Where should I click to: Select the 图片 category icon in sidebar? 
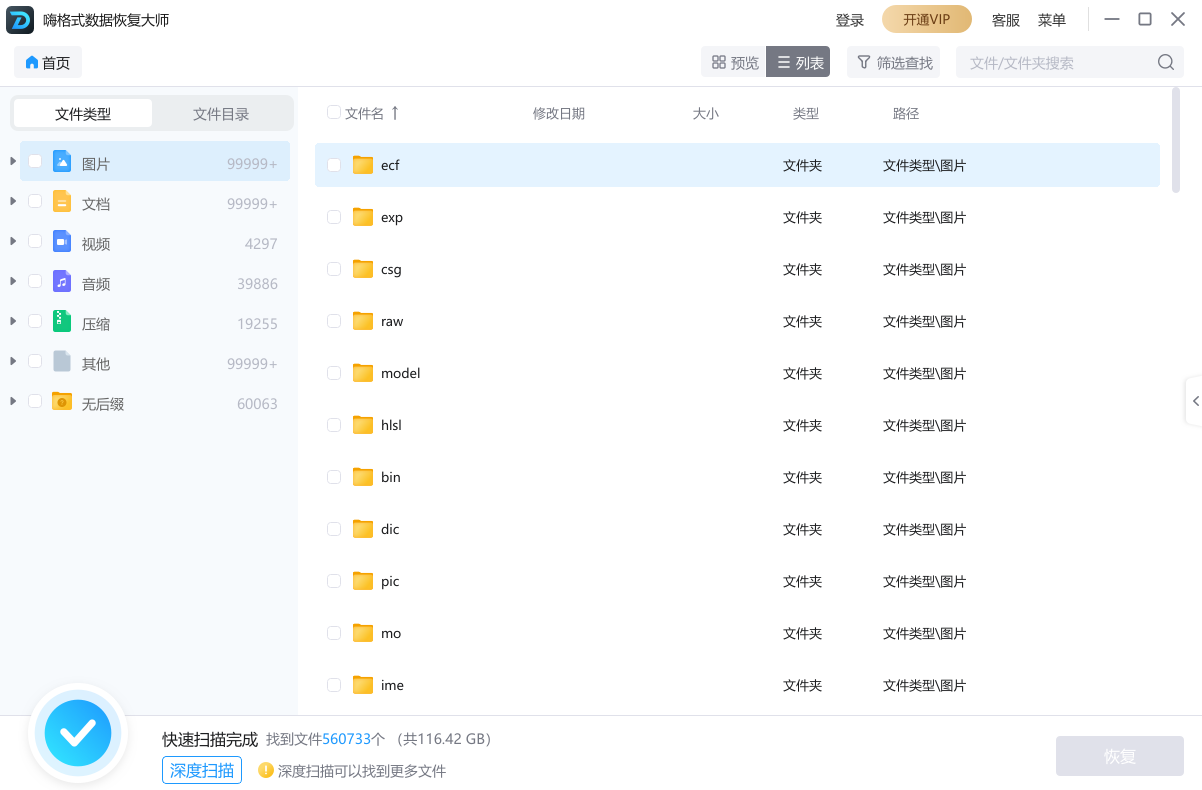tap(61, 162)
